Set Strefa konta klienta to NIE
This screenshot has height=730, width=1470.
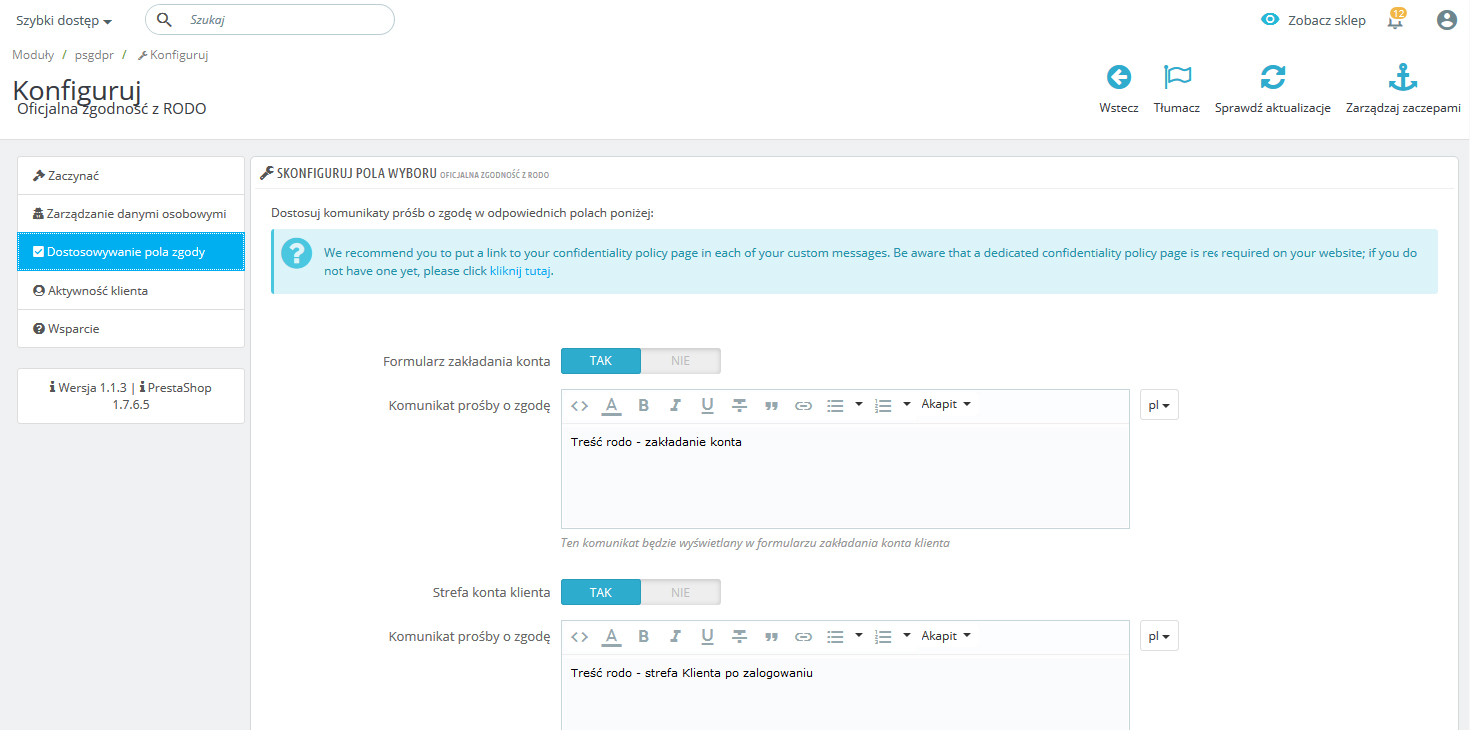click(680, 593)
